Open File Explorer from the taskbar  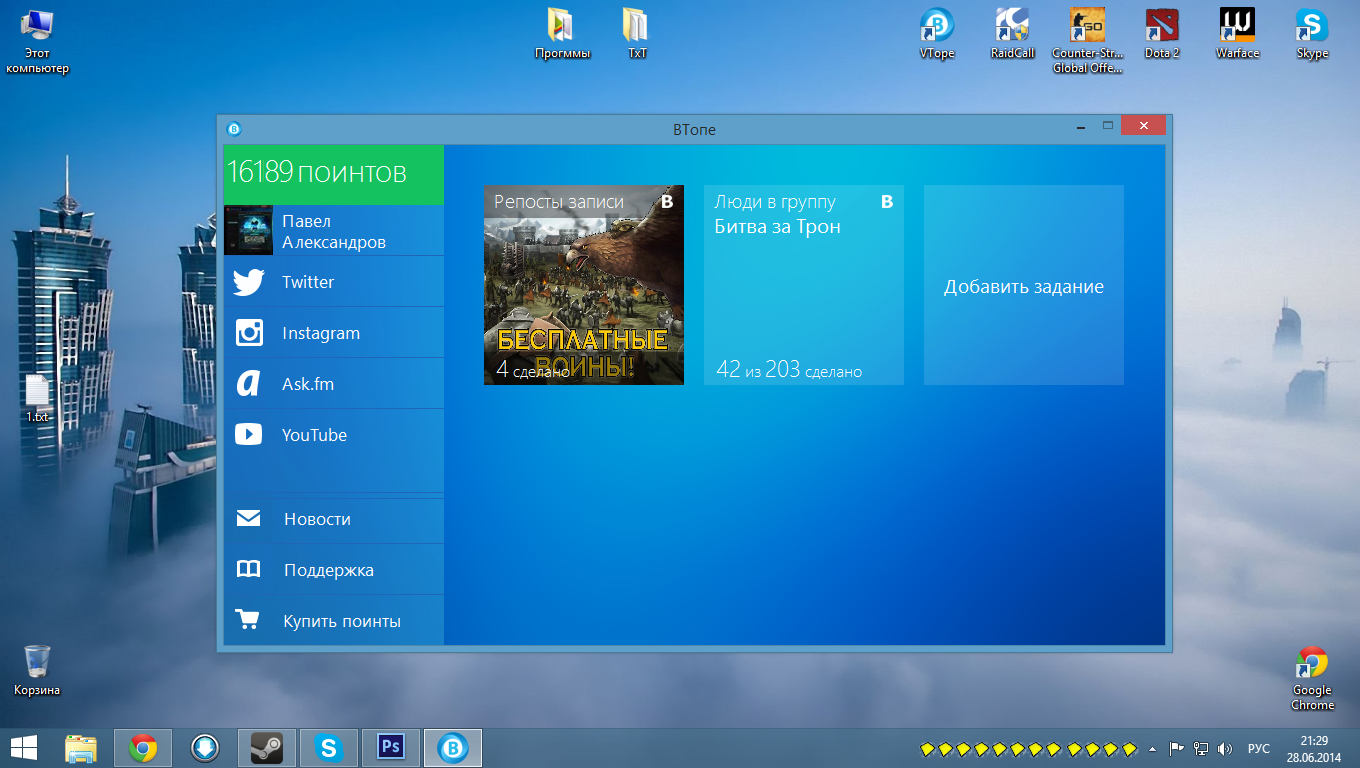tap(81, 747)
